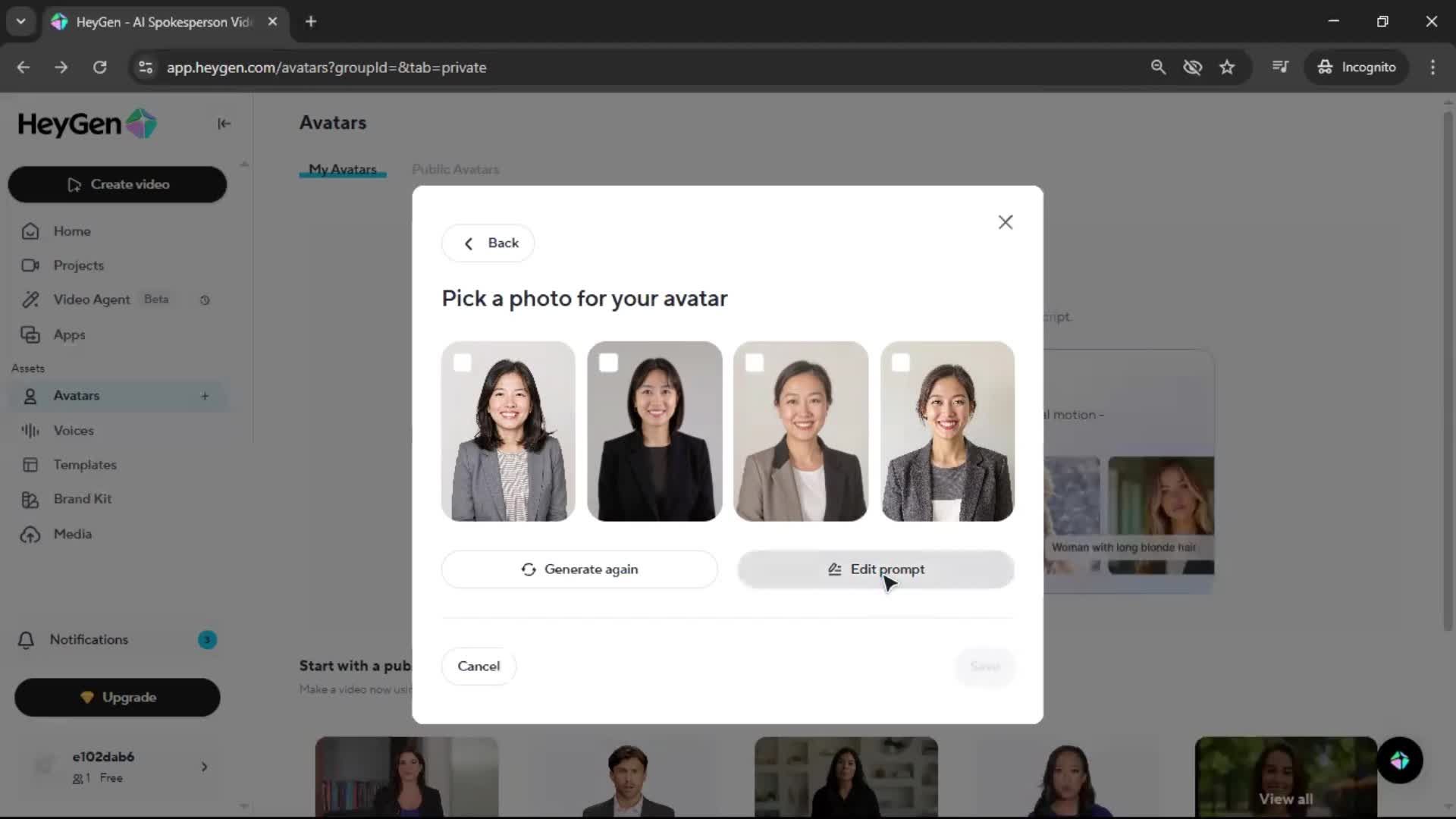Open the tab search dropdown arrow
This screenshot has width=1456, height=819.
[20, 21]
